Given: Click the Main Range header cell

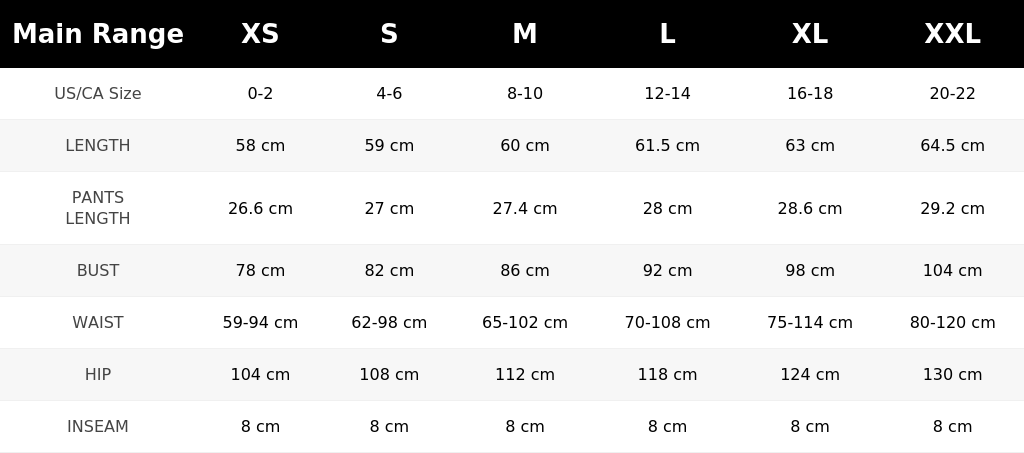Looking at the screenshot, I should click(x=98, y=34).
